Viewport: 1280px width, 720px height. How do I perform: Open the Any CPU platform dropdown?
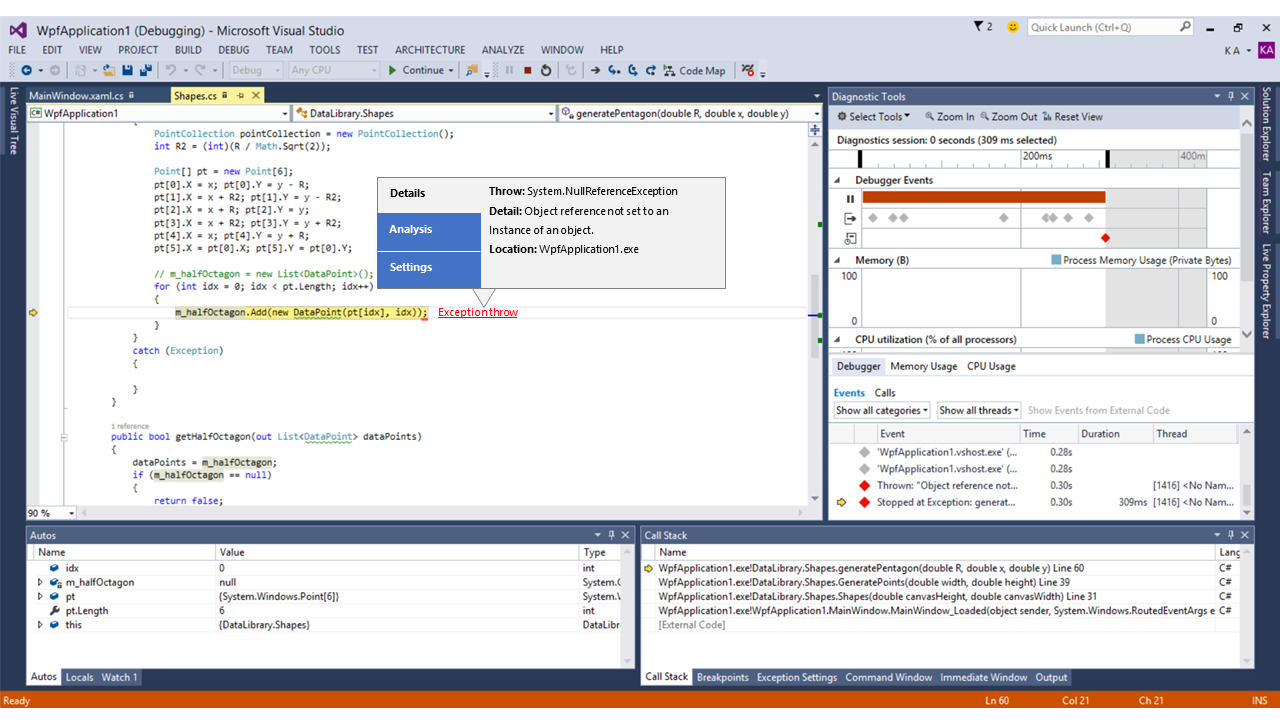pyautogui.click(x=334, y=70)
